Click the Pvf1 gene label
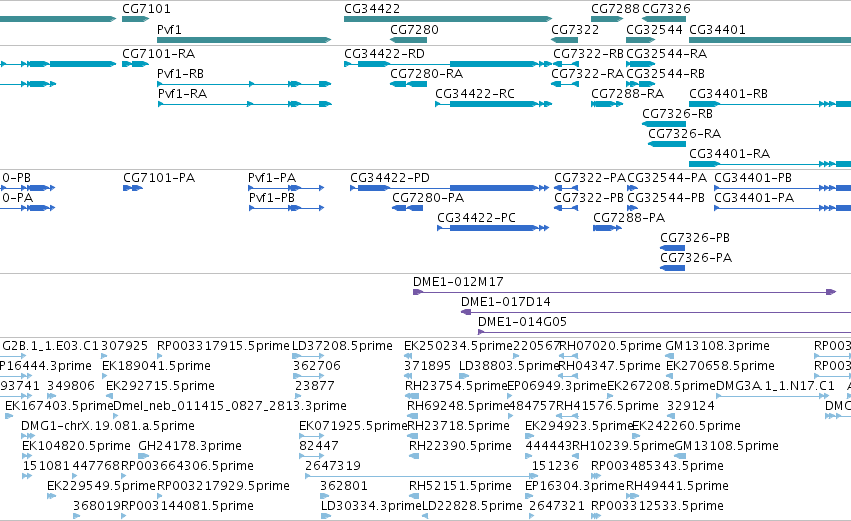 pyautogui.click(x=169, y=30)
